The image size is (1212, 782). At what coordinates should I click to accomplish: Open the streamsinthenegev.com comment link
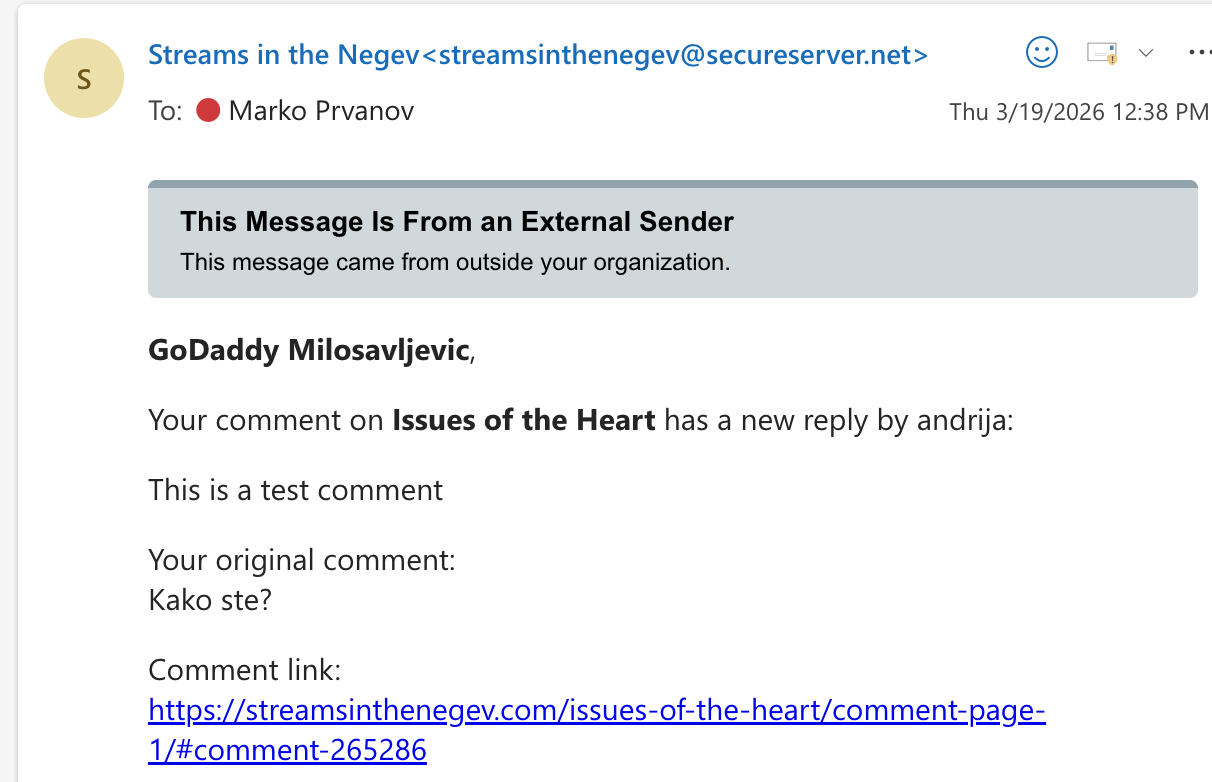596,711
